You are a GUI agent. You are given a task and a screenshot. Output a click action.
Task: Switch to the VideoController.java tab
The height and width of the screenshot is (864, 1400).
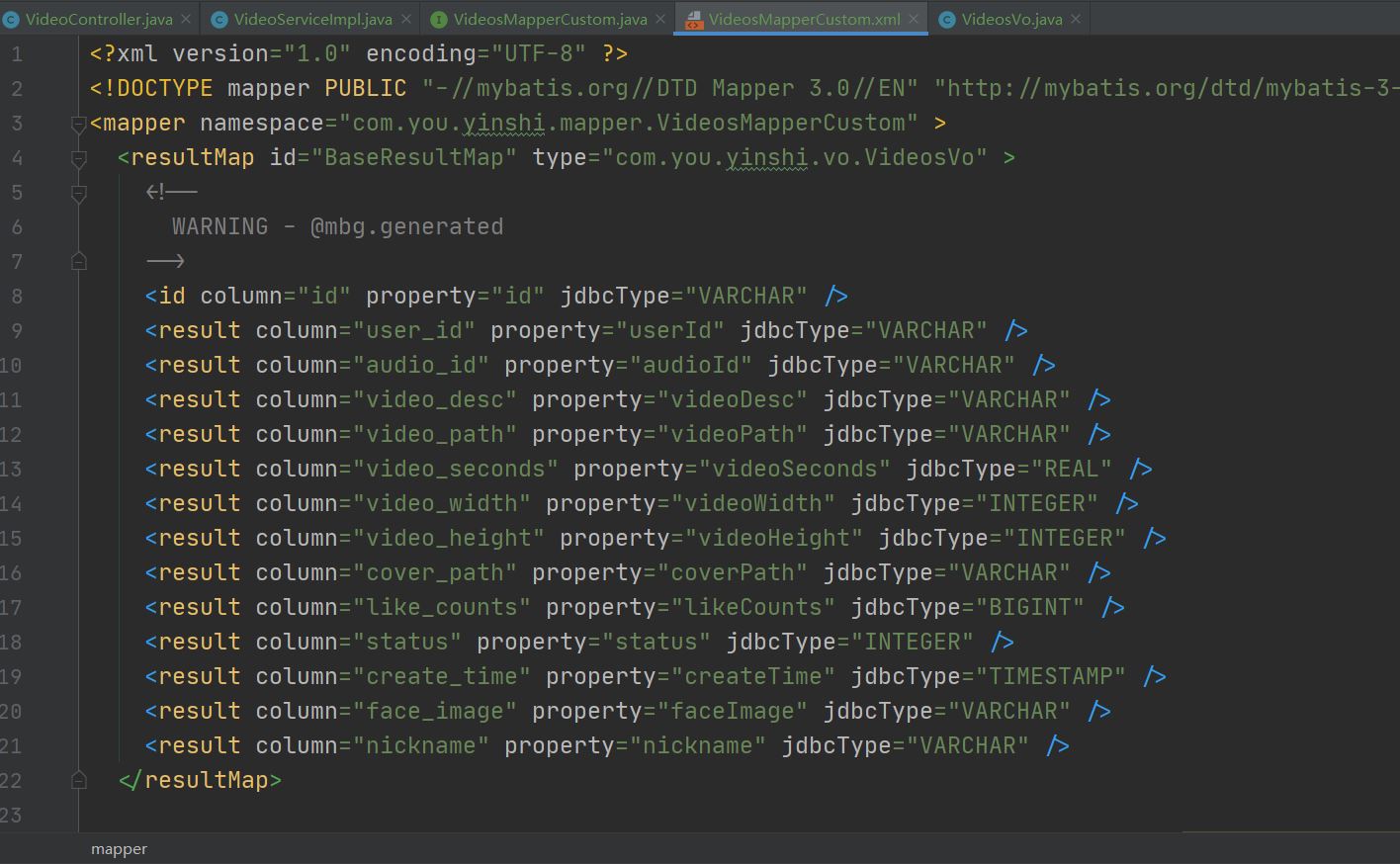pos(98,19)
